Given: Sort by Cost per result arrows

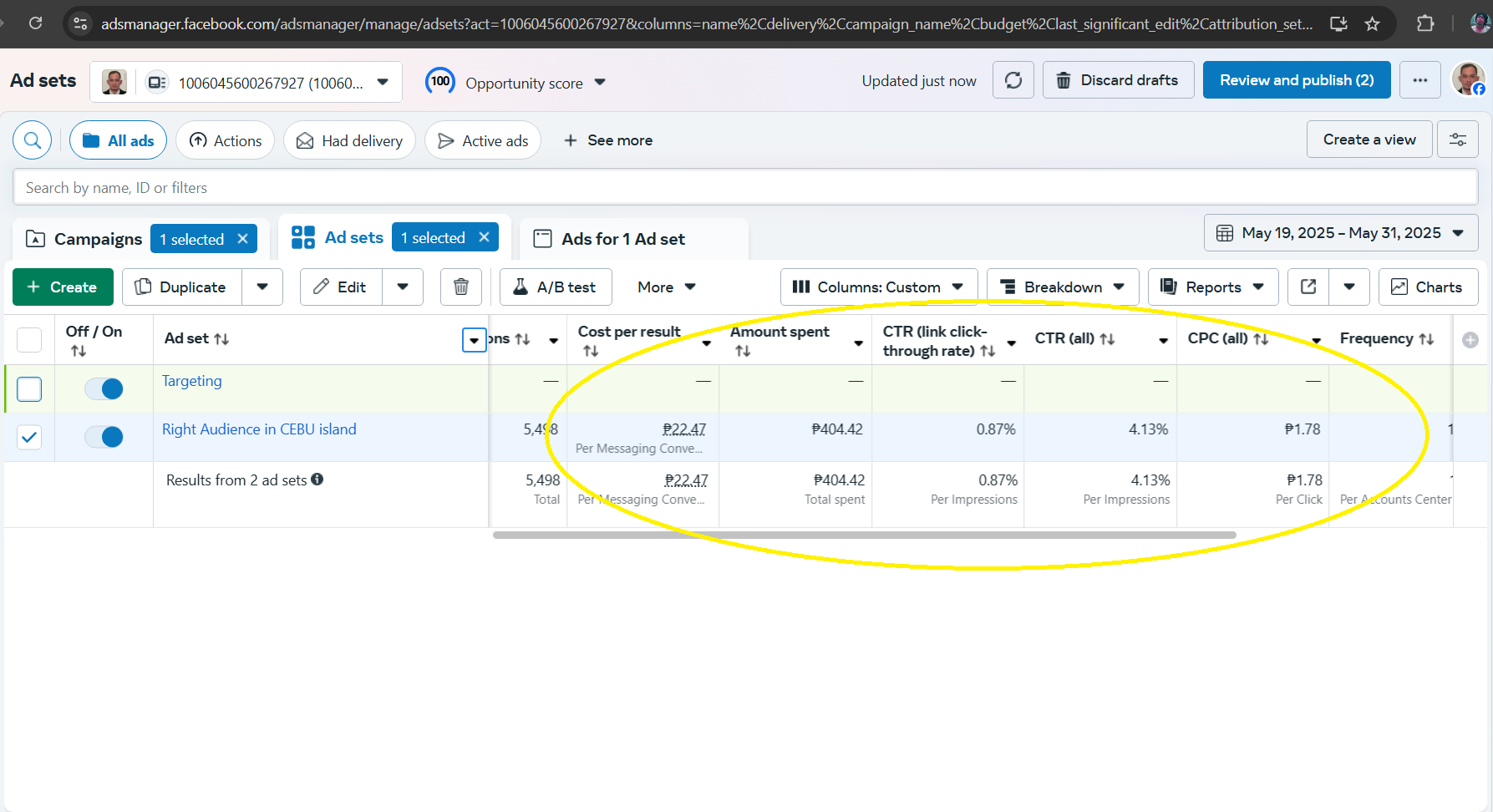Looking at the screenshot, I should pyautogui.click(x=591, y=351).
